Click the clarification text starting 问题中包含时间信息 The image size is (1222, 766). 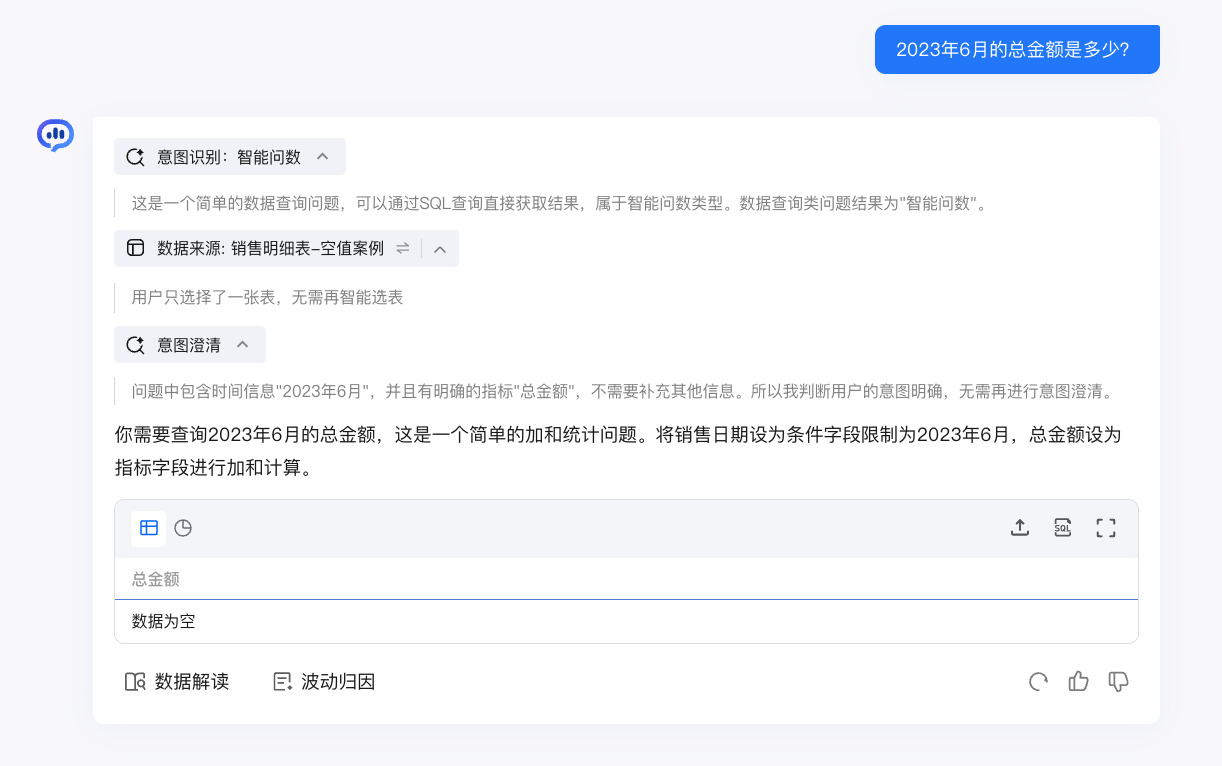[x=622, y=391]
